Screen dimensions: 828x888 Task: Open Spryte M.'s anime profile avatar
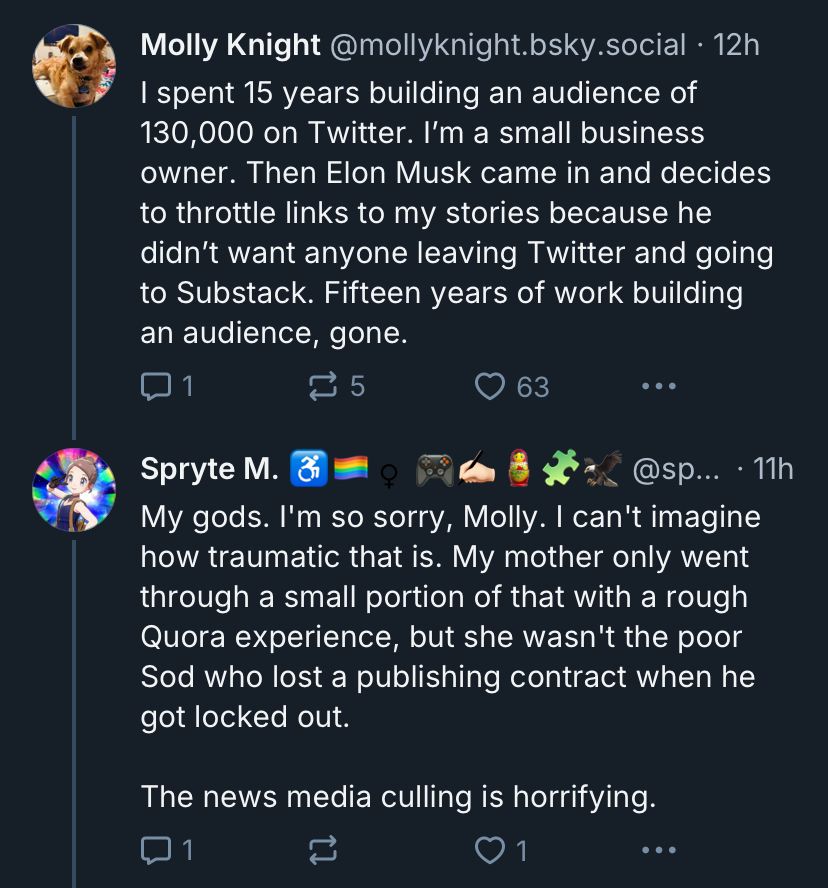tap(74, 490)
